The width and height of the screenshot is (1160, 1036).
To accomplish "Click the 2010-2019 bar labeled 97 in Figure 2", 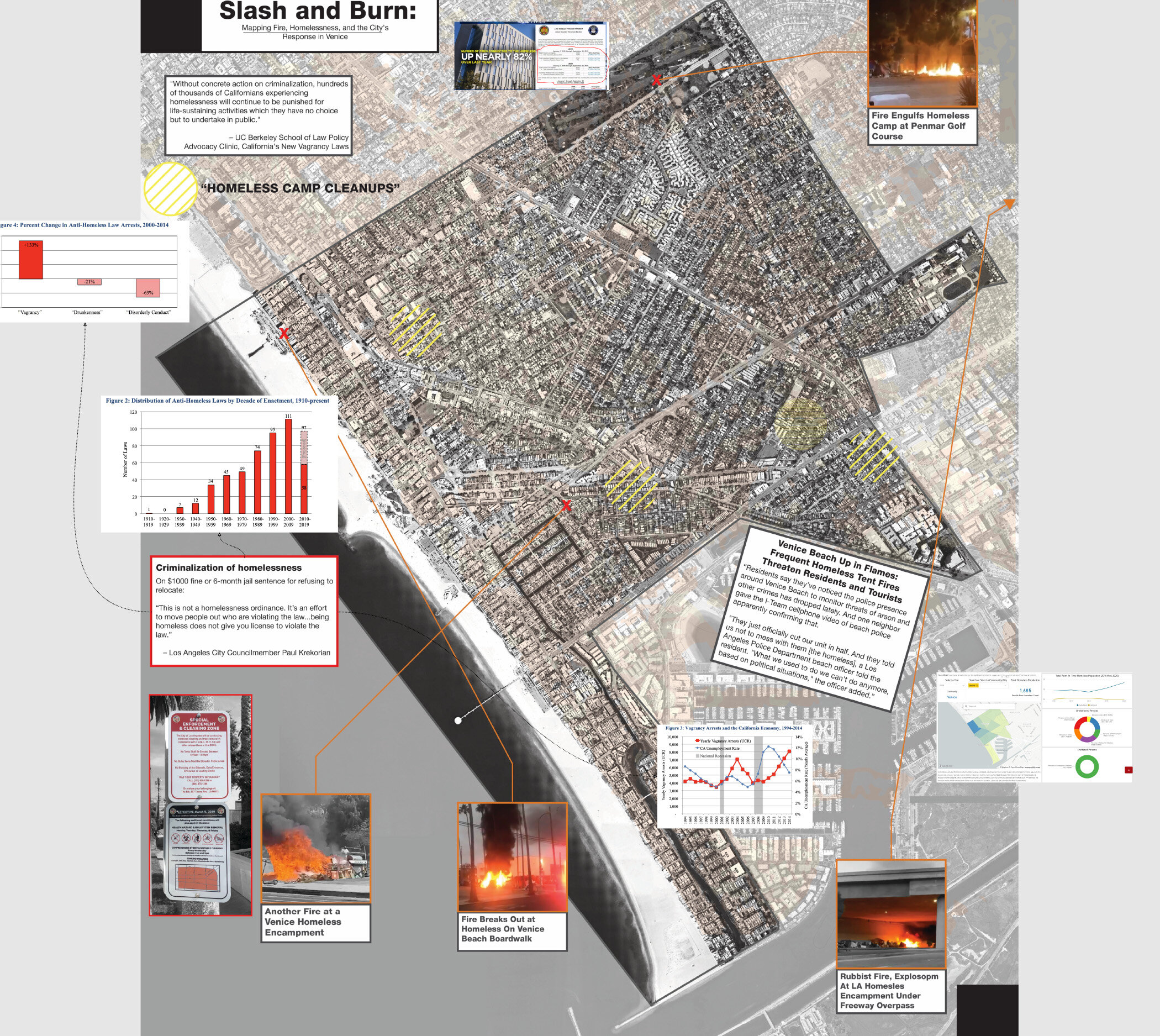I will tap(304, 472).
